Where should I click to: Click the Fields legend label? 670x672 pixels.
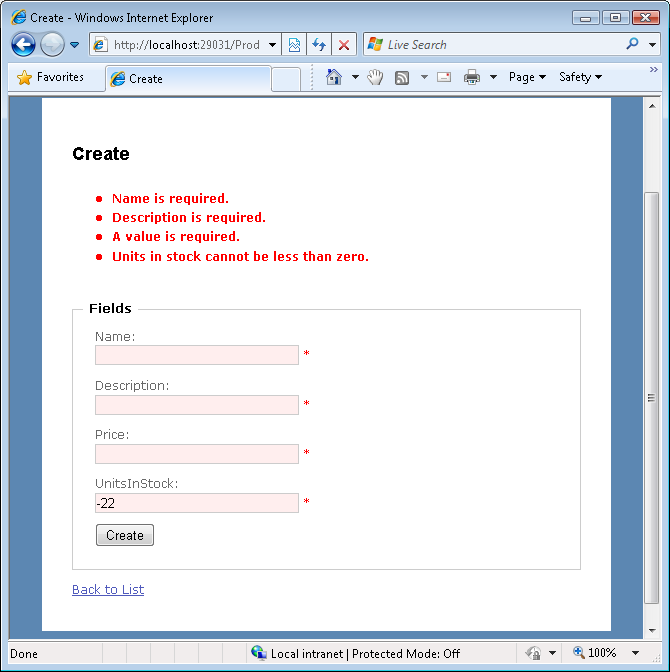pyautogui.click(x=110, y=309)
